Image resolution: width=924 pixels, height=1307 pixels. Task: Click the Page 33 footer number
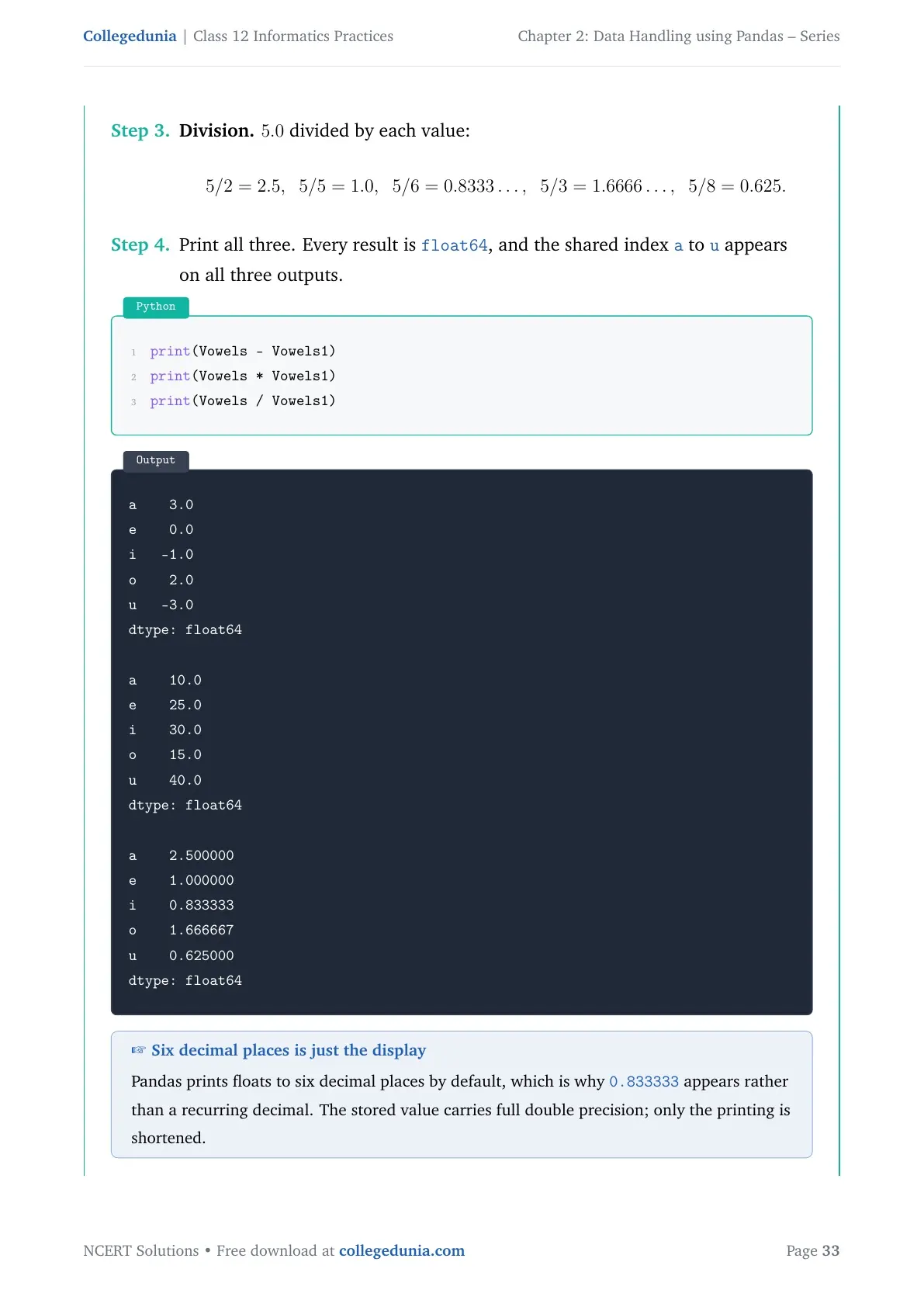point(813,1250)
